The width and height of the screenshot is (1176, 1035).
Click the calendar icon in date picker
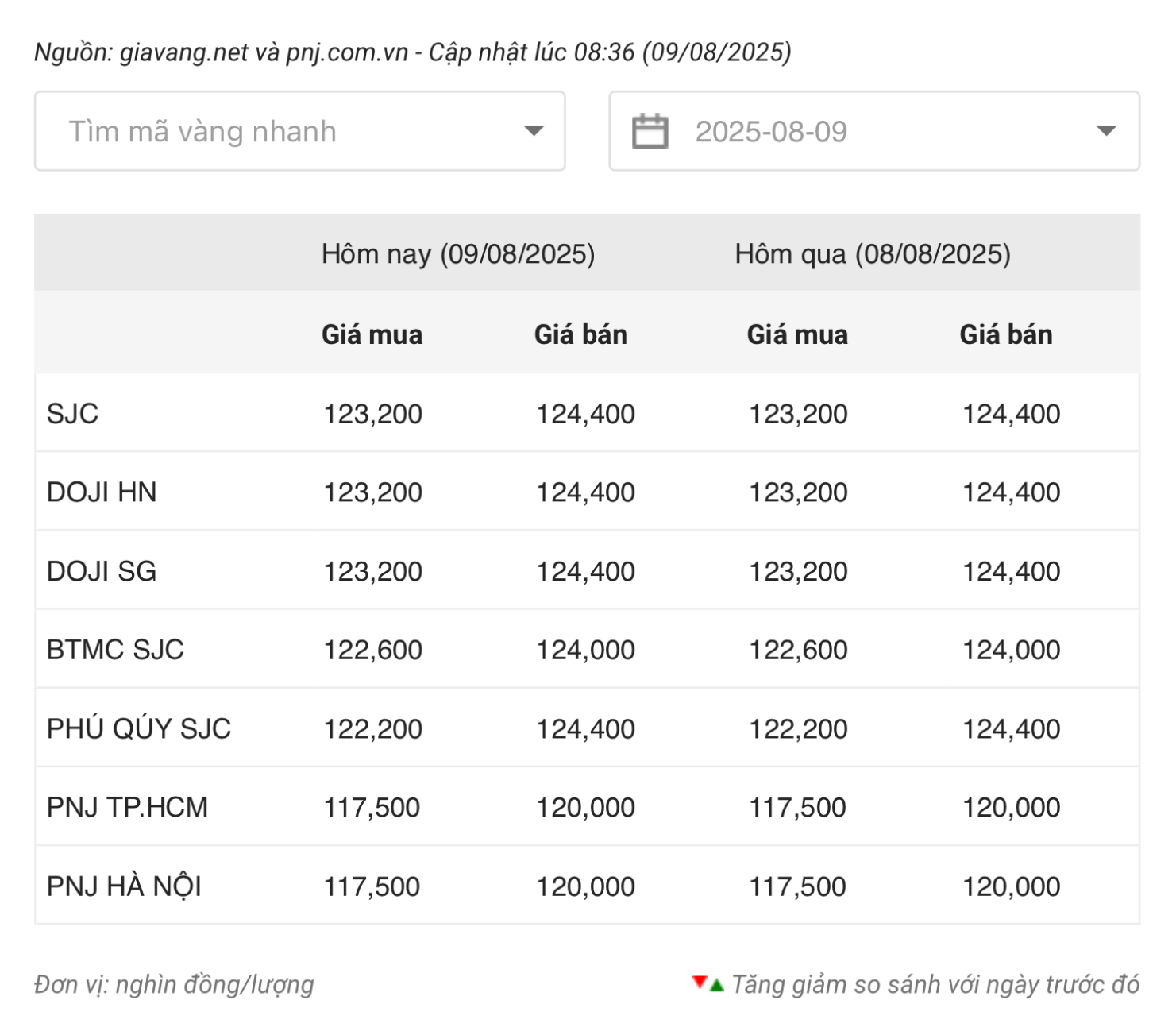tap(649, 131)
